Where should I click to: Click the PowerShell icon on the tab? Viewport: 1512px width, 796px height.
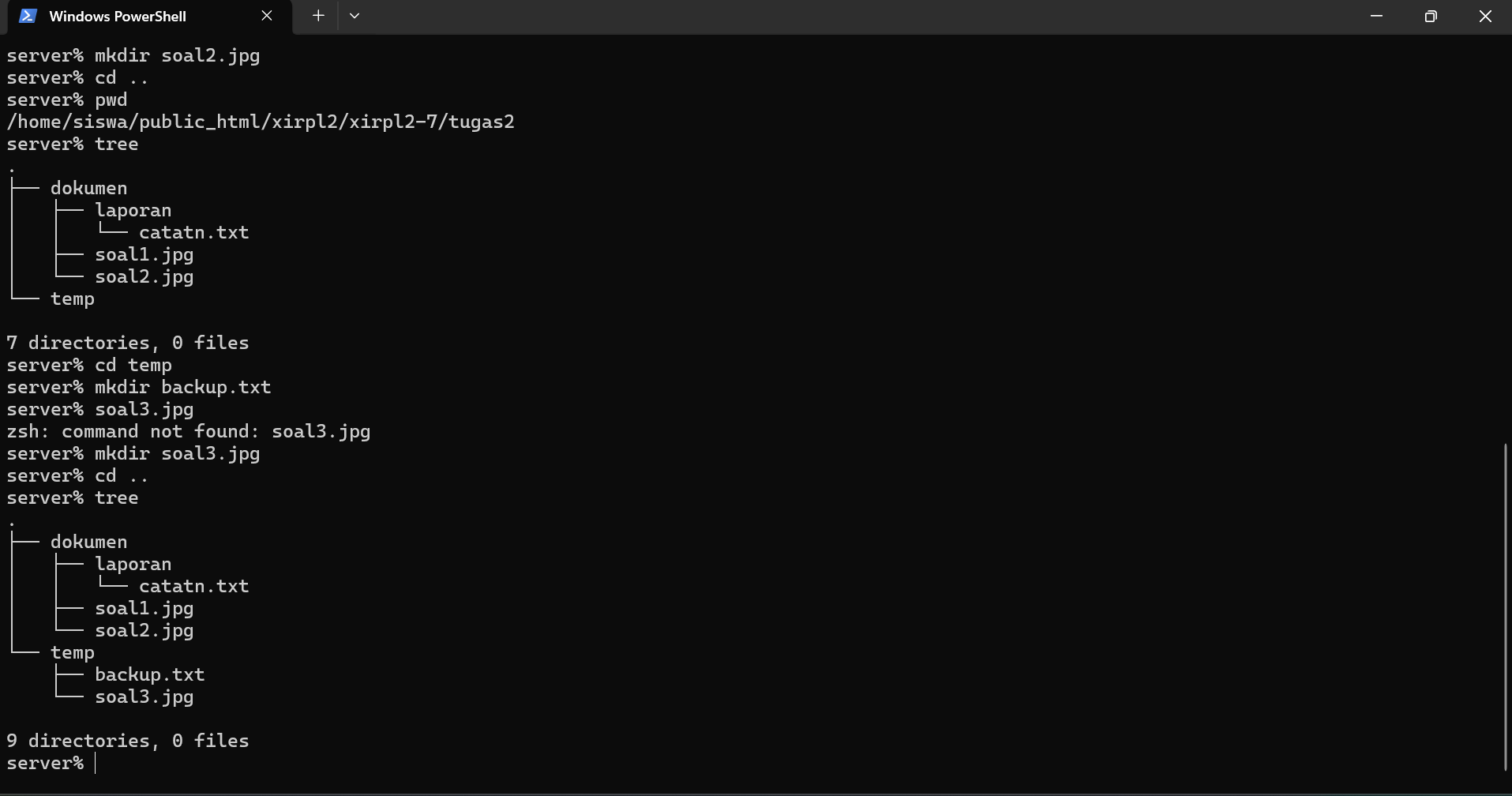pos(28,16)
